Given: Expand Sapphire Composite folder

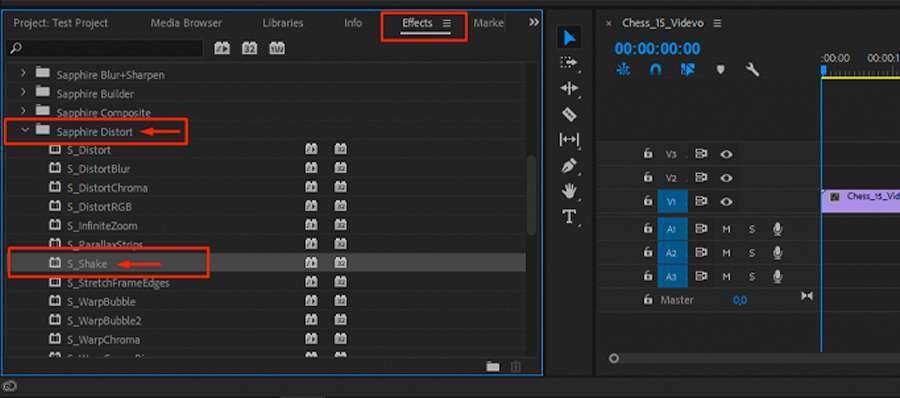Looking at the screenshot, I should point(24,111).
